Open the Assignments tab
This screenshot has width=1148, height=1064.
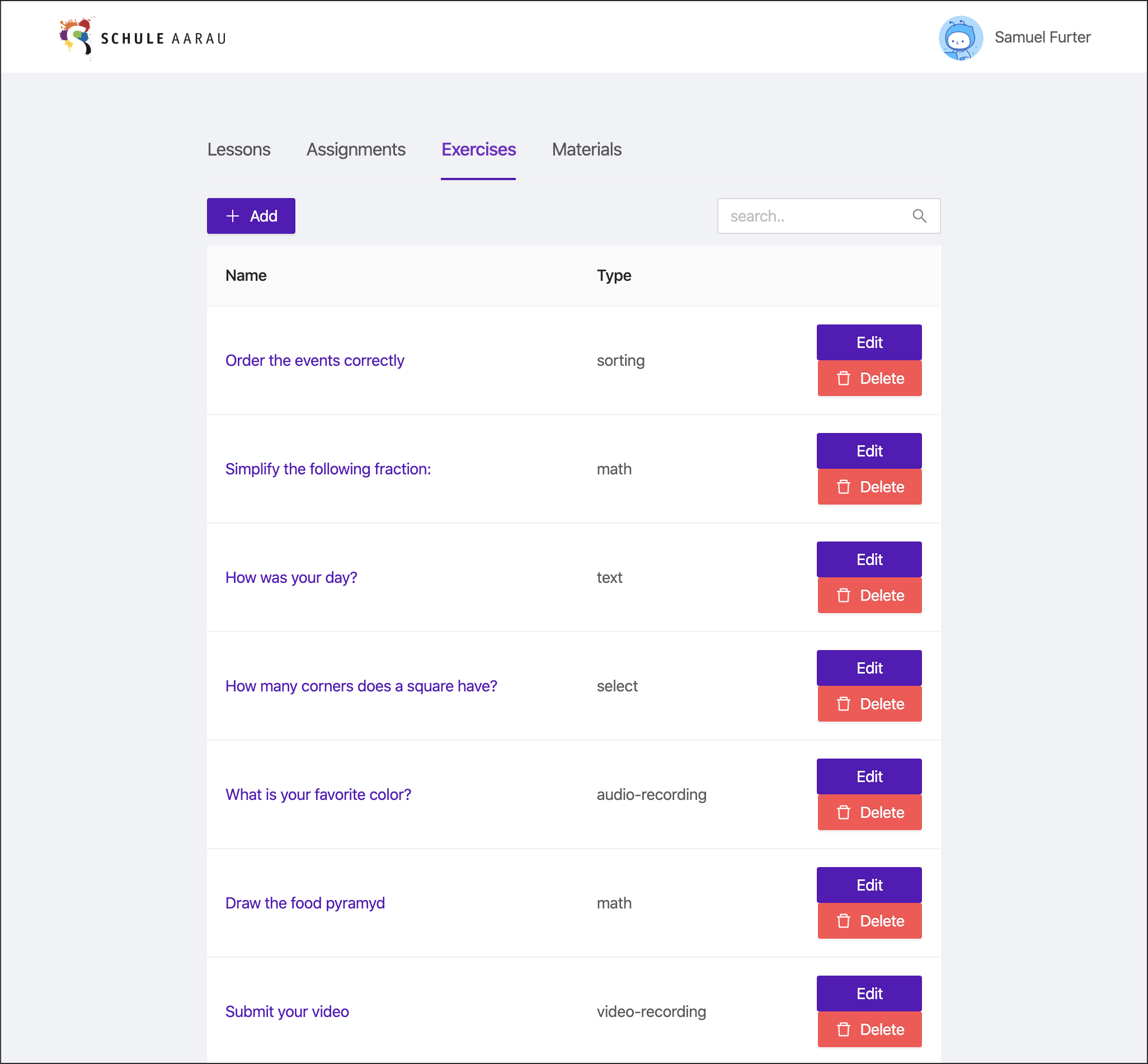click(356, 150)
